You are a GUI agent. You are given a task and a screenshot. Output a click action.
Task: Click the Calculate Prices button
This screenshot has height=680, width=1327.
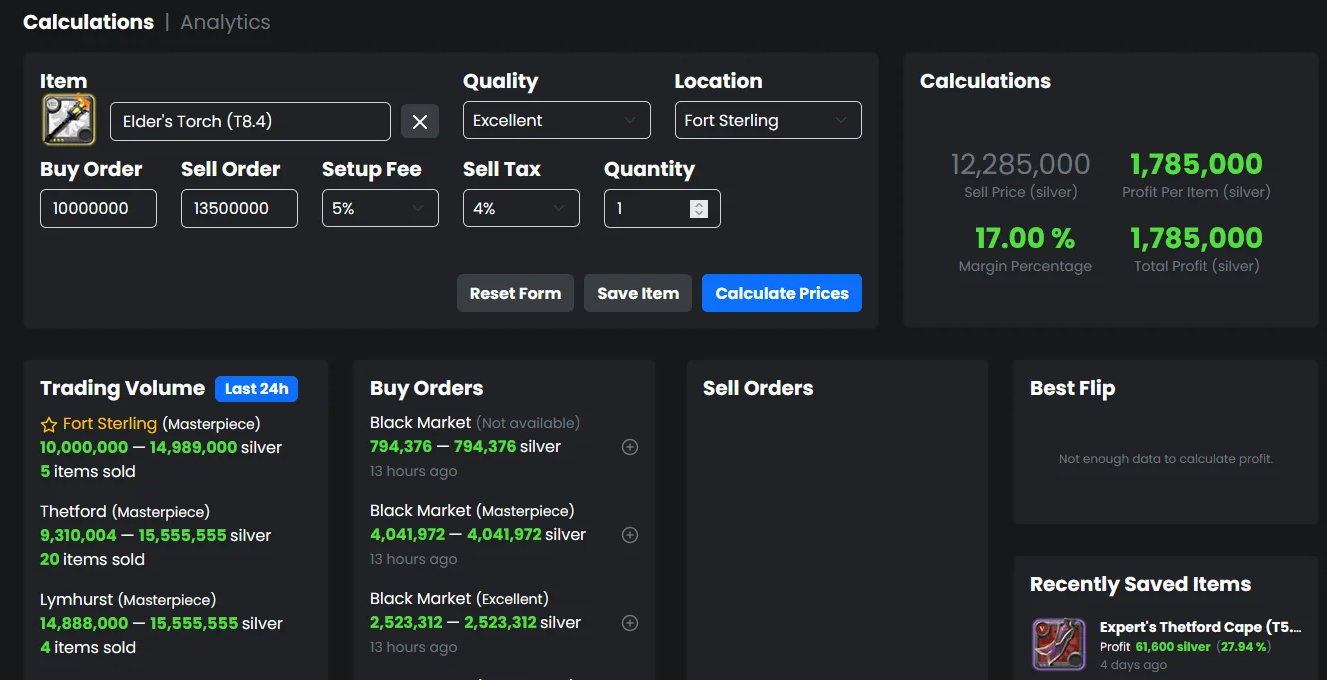coord(782,293)
